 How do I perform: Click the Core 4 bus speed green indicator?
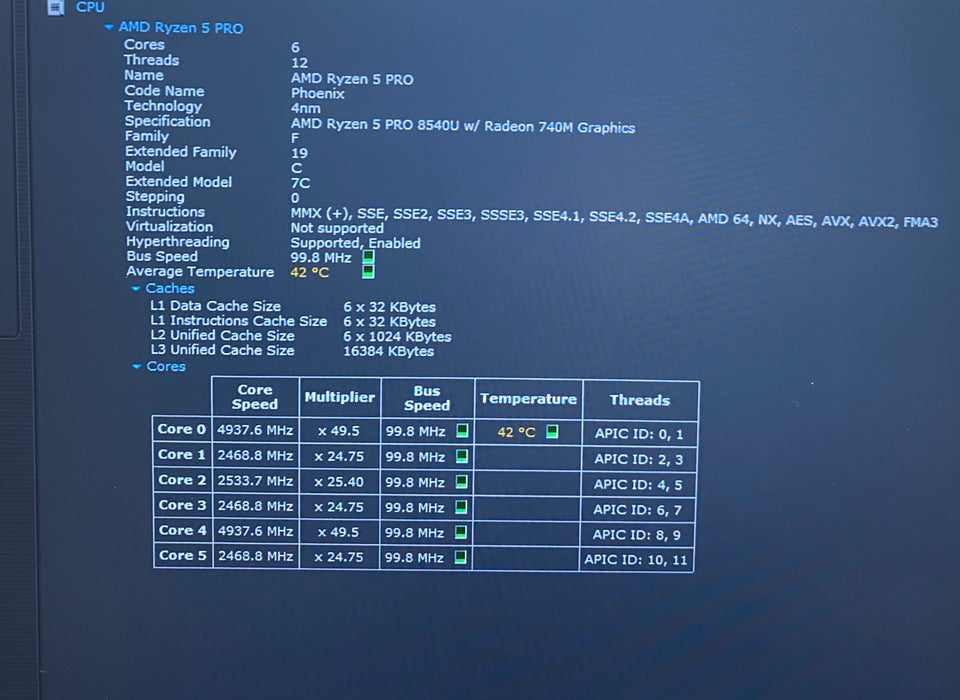coord(461,532)
